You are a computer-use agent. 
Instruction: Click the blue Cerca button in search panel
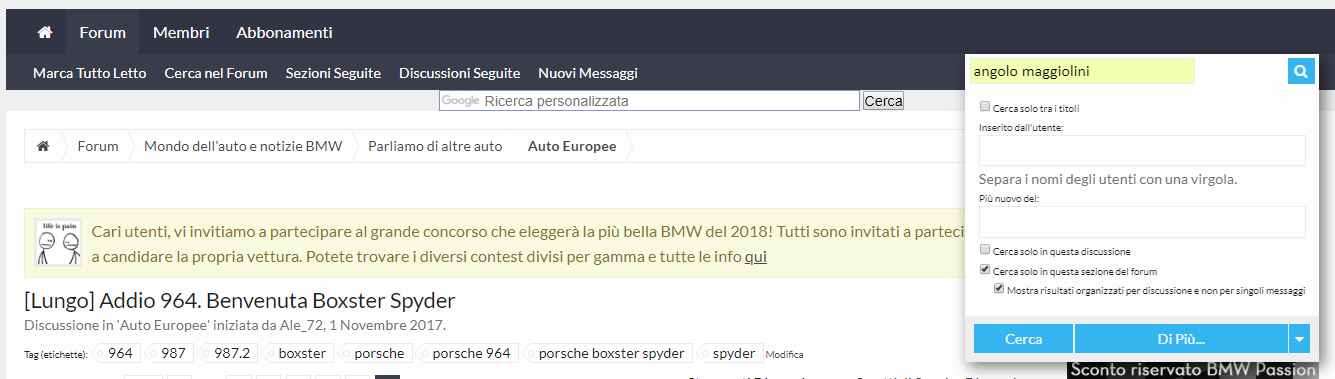point(1023,339)
